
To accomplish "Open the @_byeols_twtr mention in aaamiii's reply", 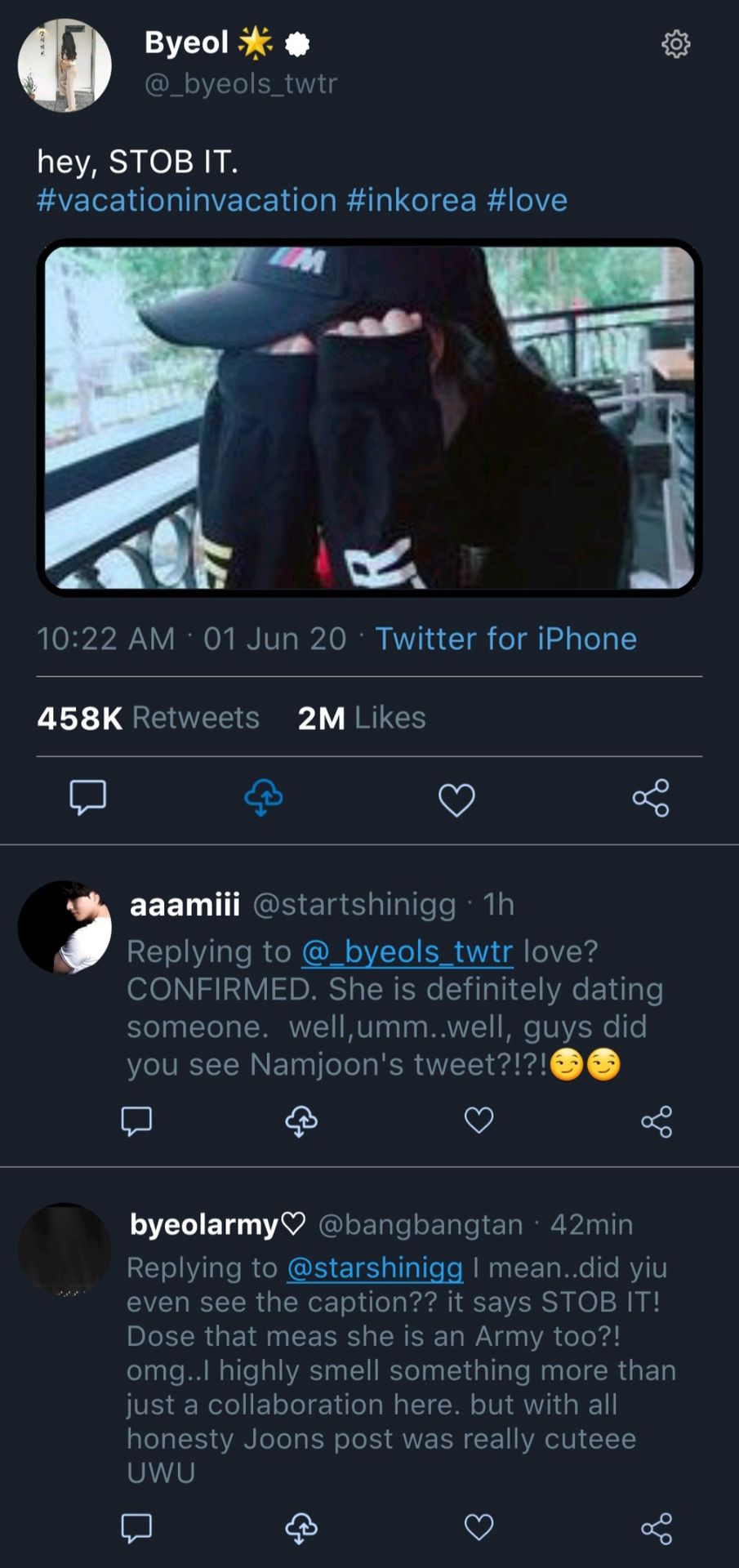I will [407, 951].
